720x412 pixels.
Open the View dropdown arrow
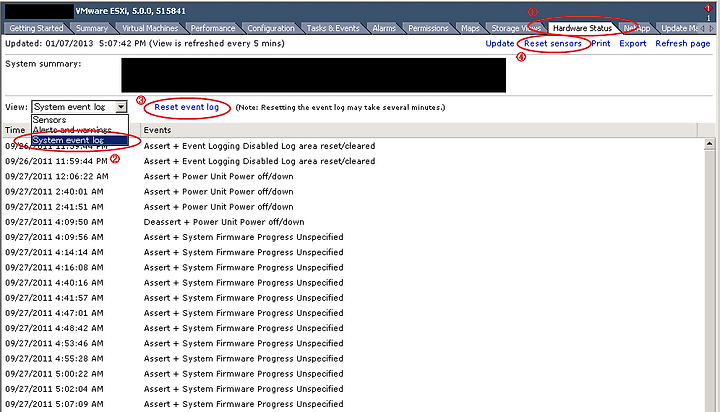coord(121,107)
